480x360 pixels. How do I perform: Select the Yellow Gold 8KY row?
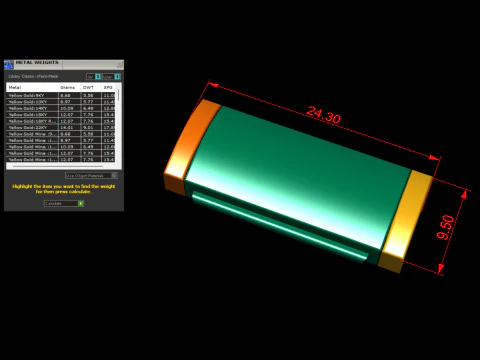[61, 95]
